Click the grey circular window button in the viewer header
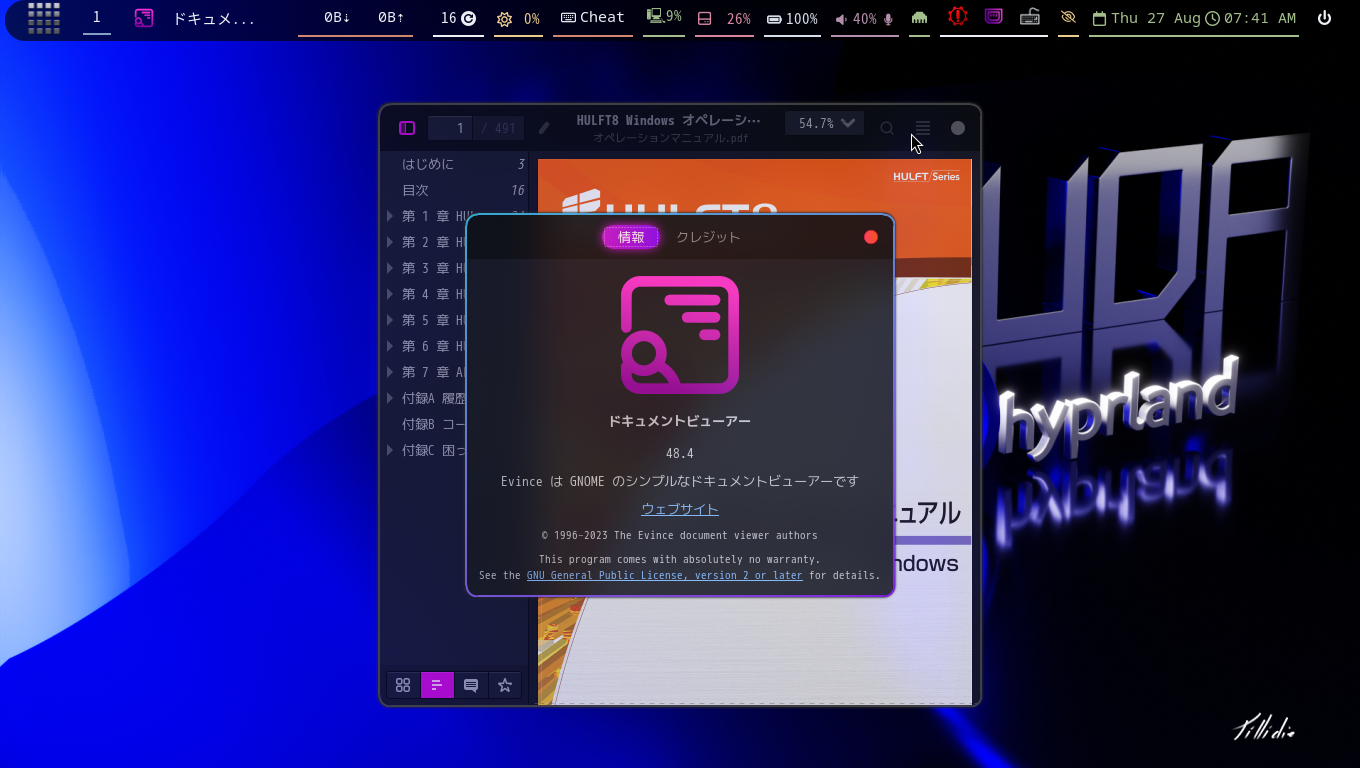Image resolution: width=1360 pixels, height=768 pixels. (958, 128)
